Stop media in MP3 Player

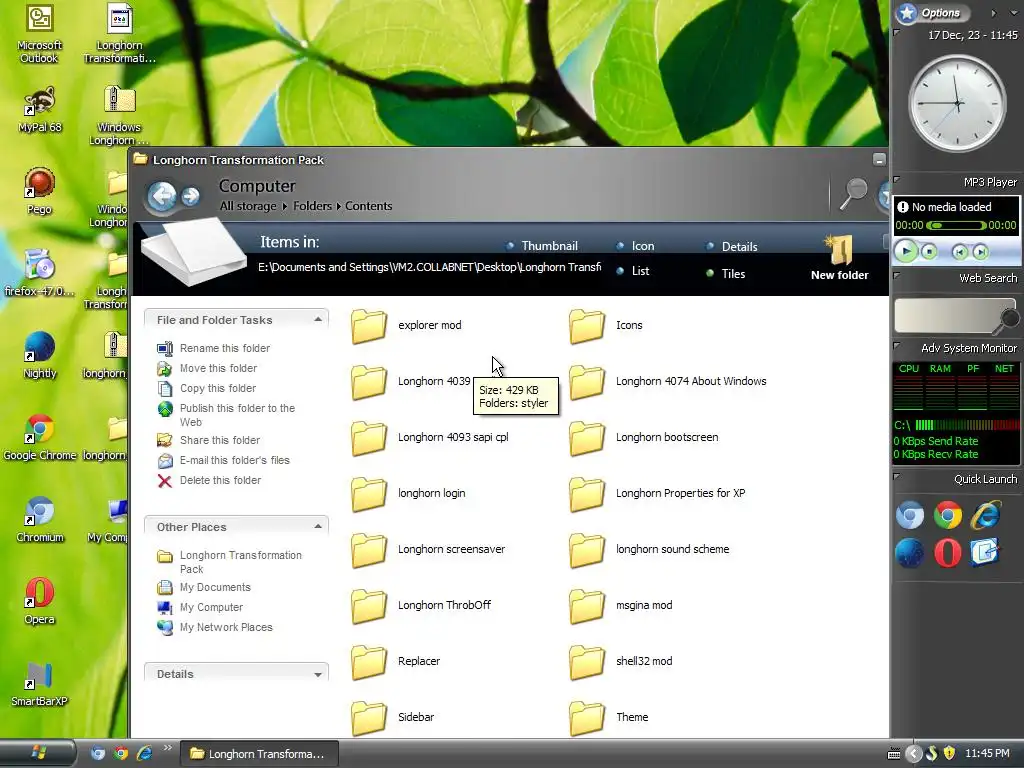tap(929, 251)
